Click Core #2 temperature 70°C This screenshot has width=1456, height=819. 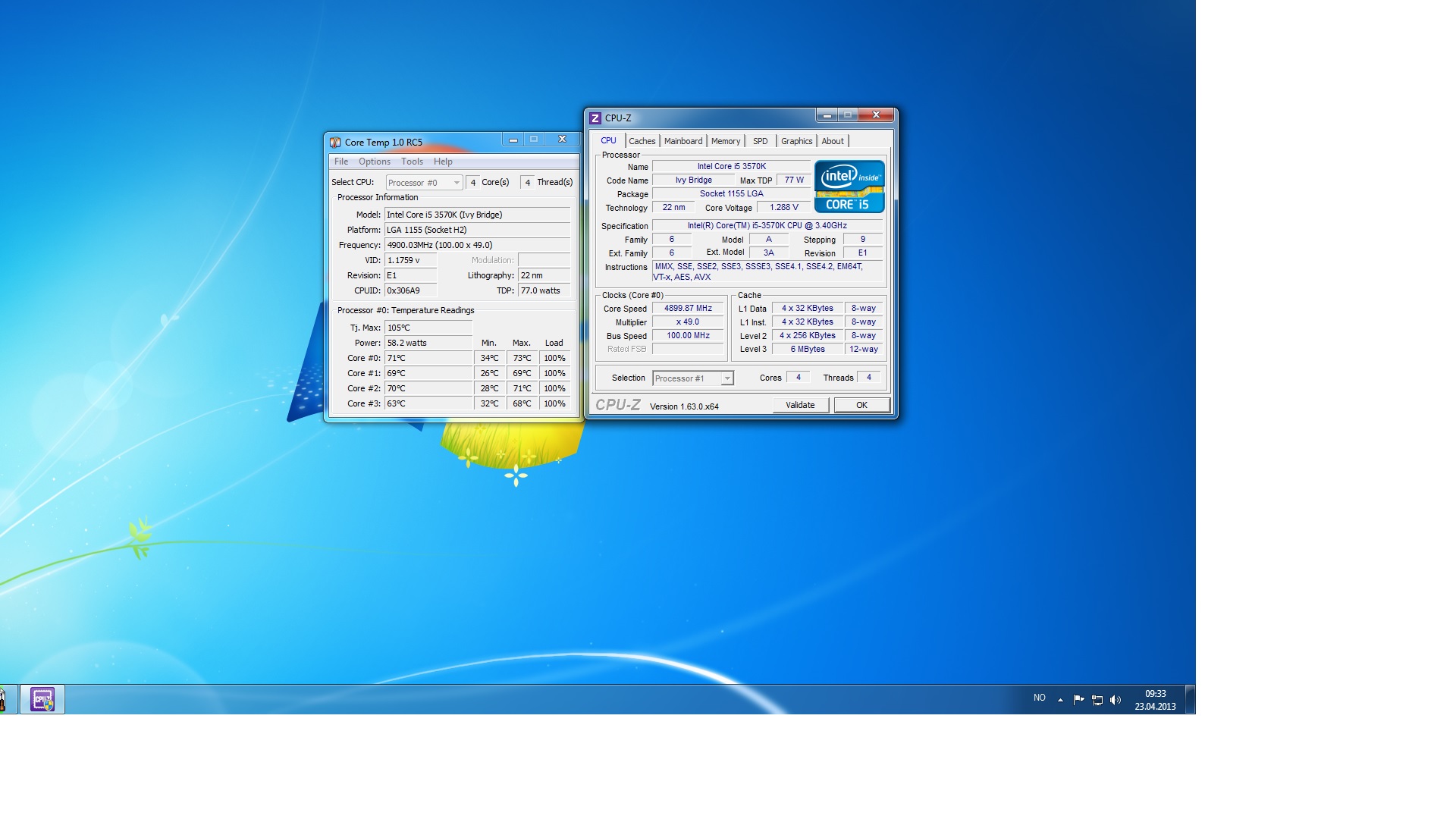click(x=428, y=388)
